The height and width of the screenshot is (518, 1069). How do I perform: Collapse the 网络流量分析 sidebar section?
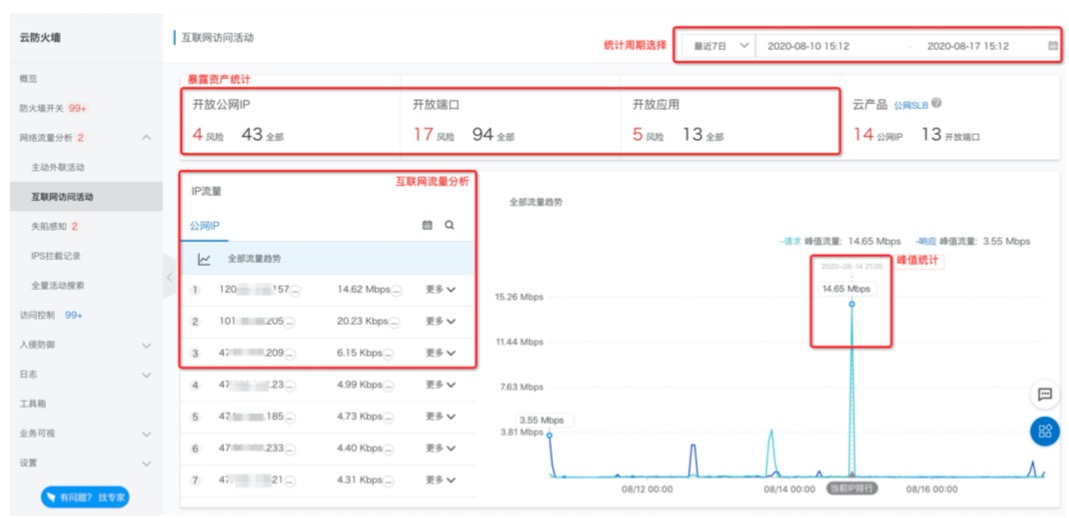click(146, 138)
